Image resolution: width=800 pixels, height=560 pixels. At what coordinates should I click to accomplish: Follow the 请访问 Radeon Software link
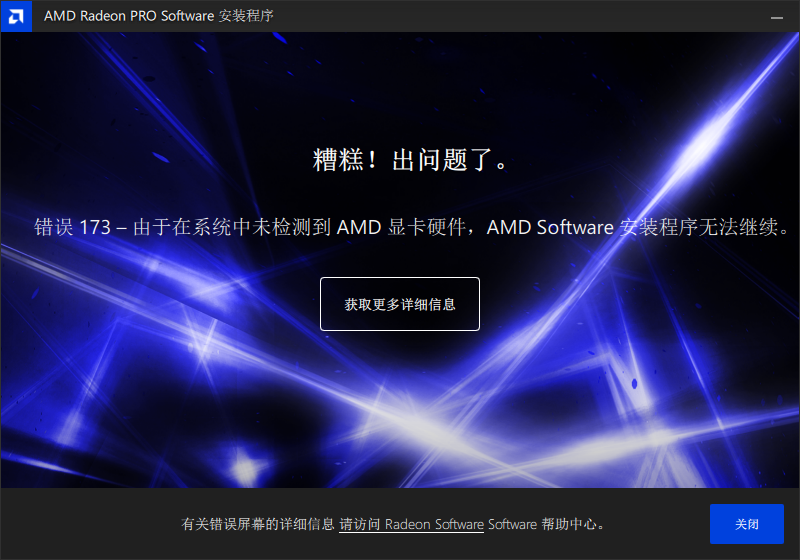click(x=411, y=524)
